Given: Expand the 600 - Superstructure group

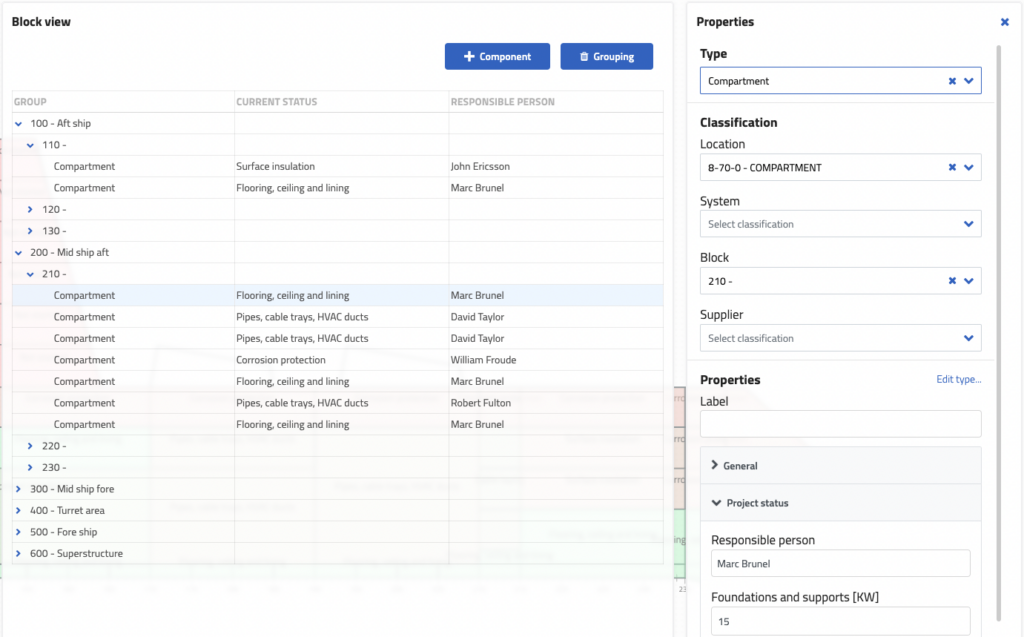Looking at the screenshot, I should [x=17, y=553].
